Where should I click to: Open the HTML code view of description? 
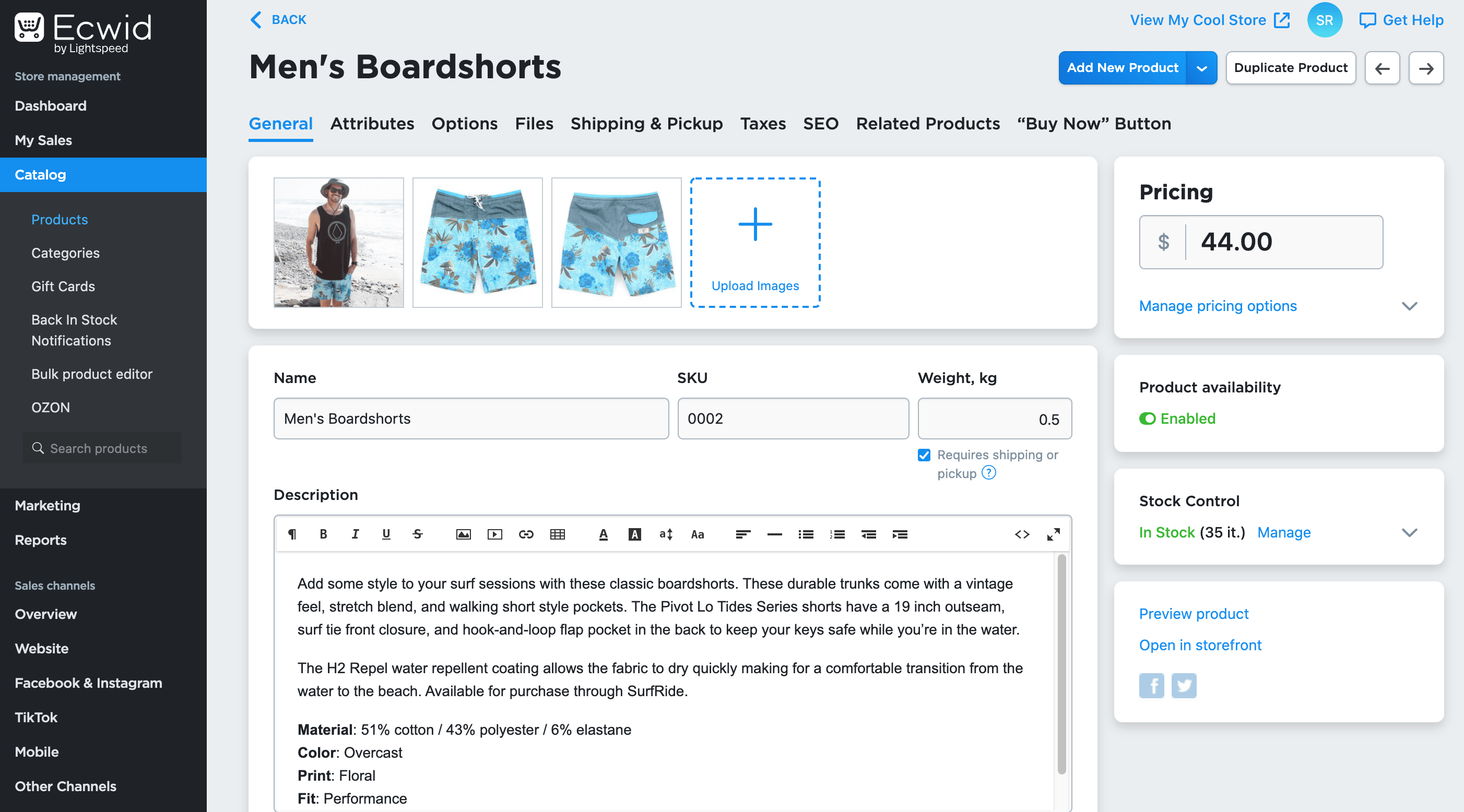coord(1021,534)
